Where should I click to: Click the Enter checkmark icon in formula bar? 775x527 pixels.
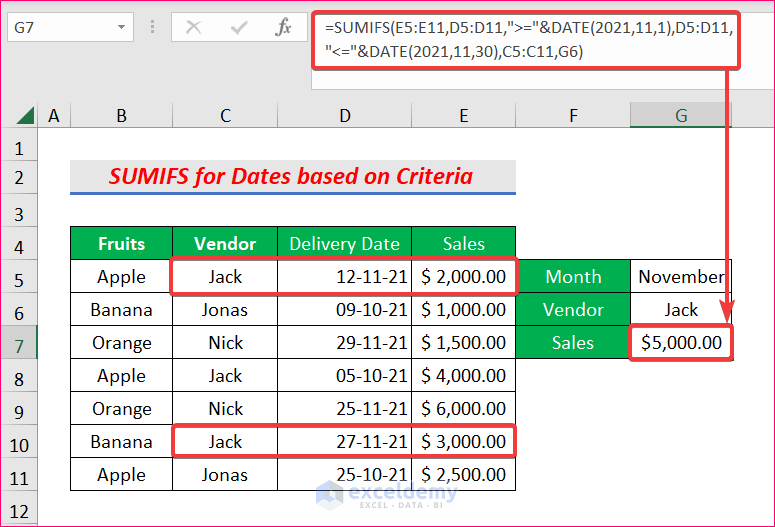coord(239,27)
